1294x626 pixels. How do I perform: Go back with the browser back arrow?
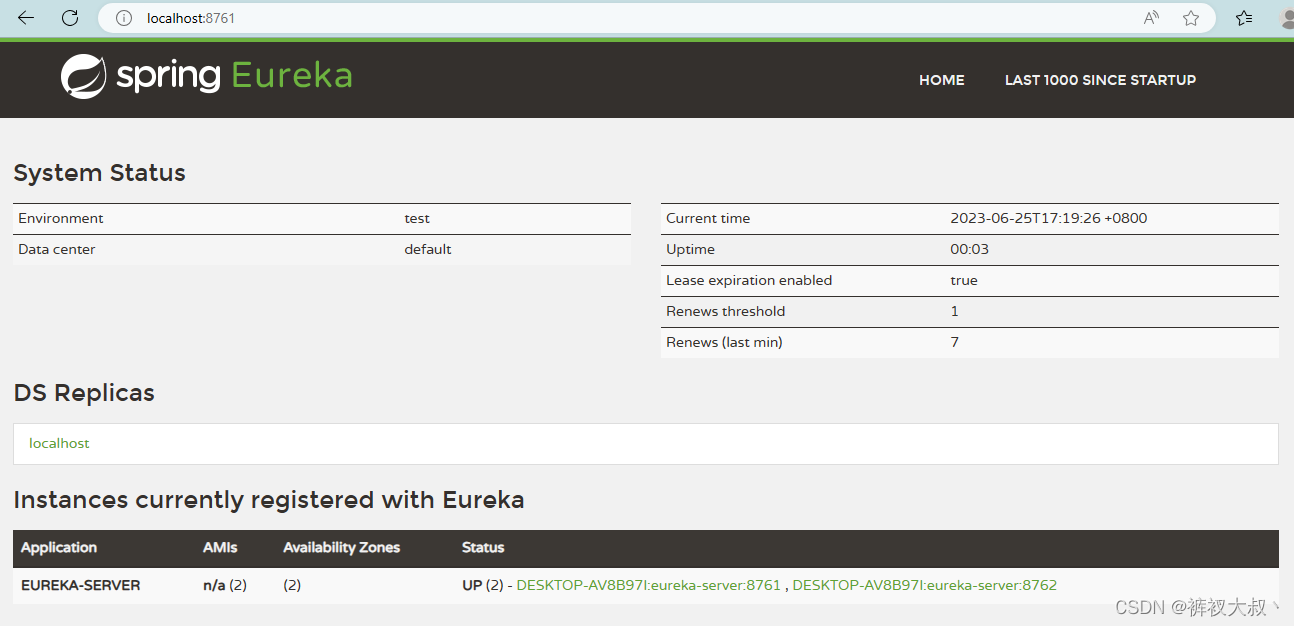(26, 18)
